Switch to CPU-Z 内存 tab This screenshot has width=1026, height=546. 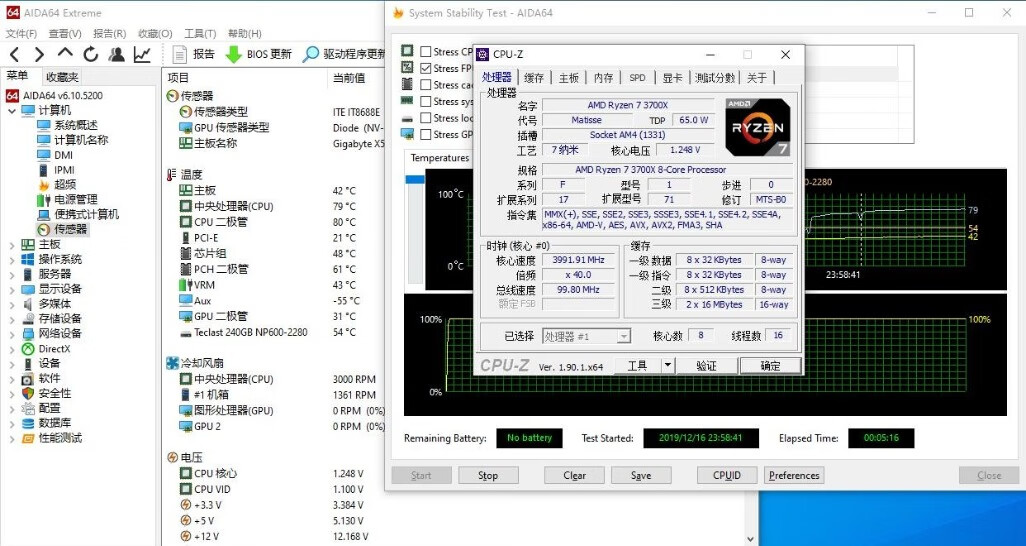coord(603,78)
